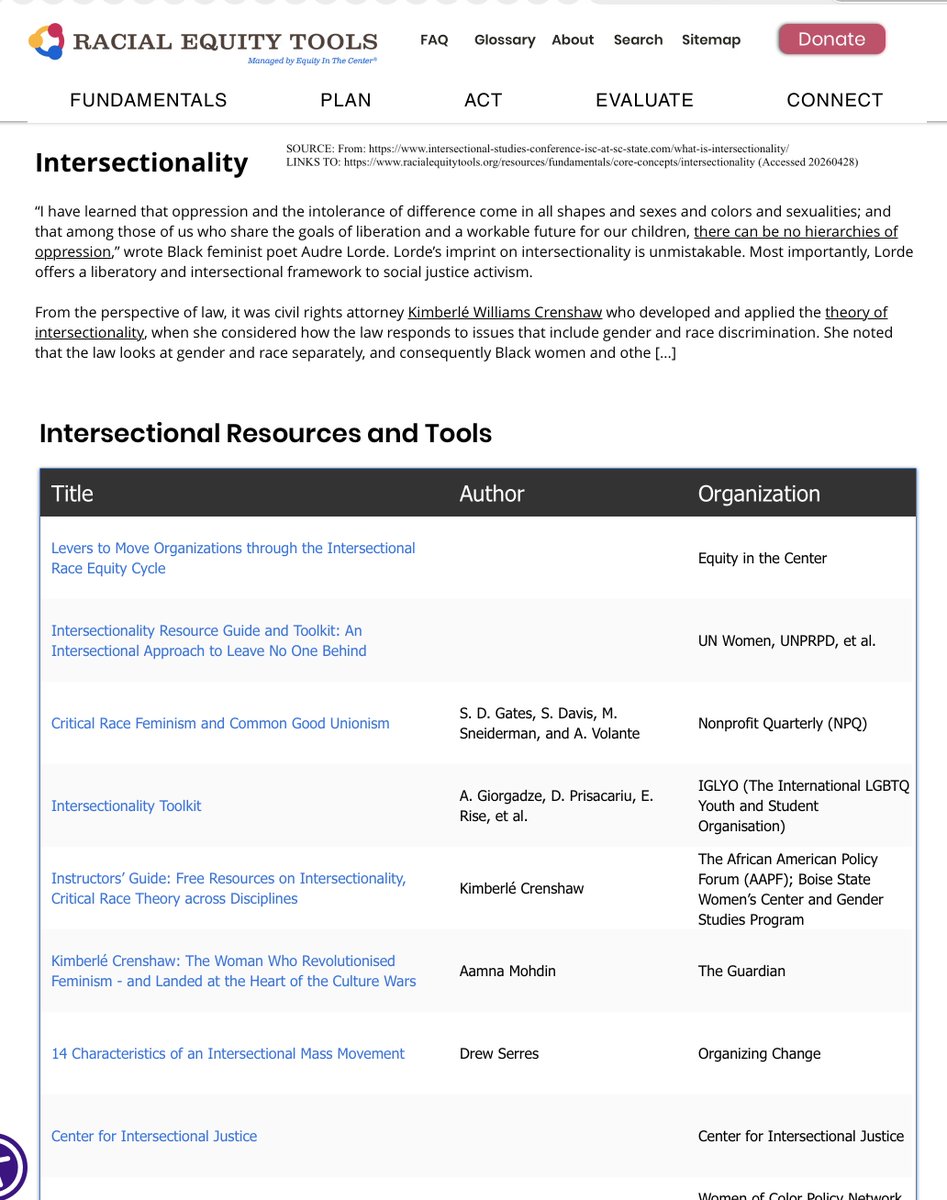The width and height of the screenshot is (947, 1200).
Task: Open the 'Kimberlé Crenshaw: The Woman Who Revolutionised Feminism' article
Action: click(x=234, y=971)
